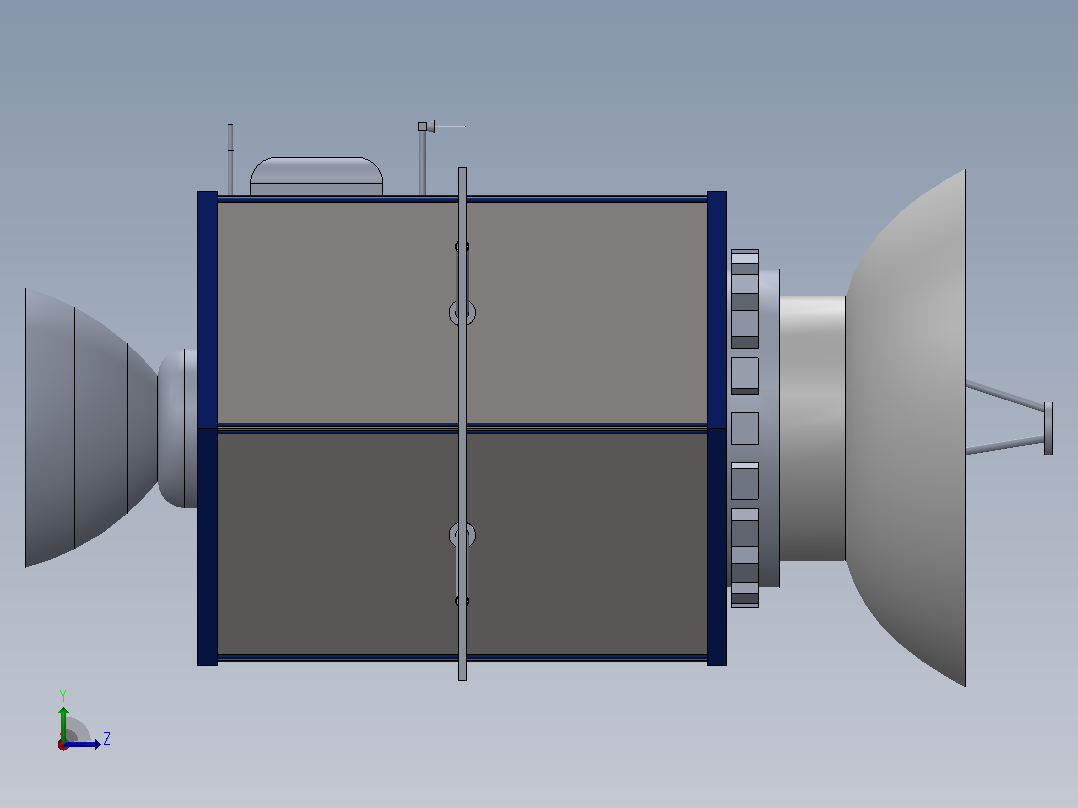Select the thin antenna rod at top left
This screenshot has height=808, width=1078.
[x=230, y=160]
